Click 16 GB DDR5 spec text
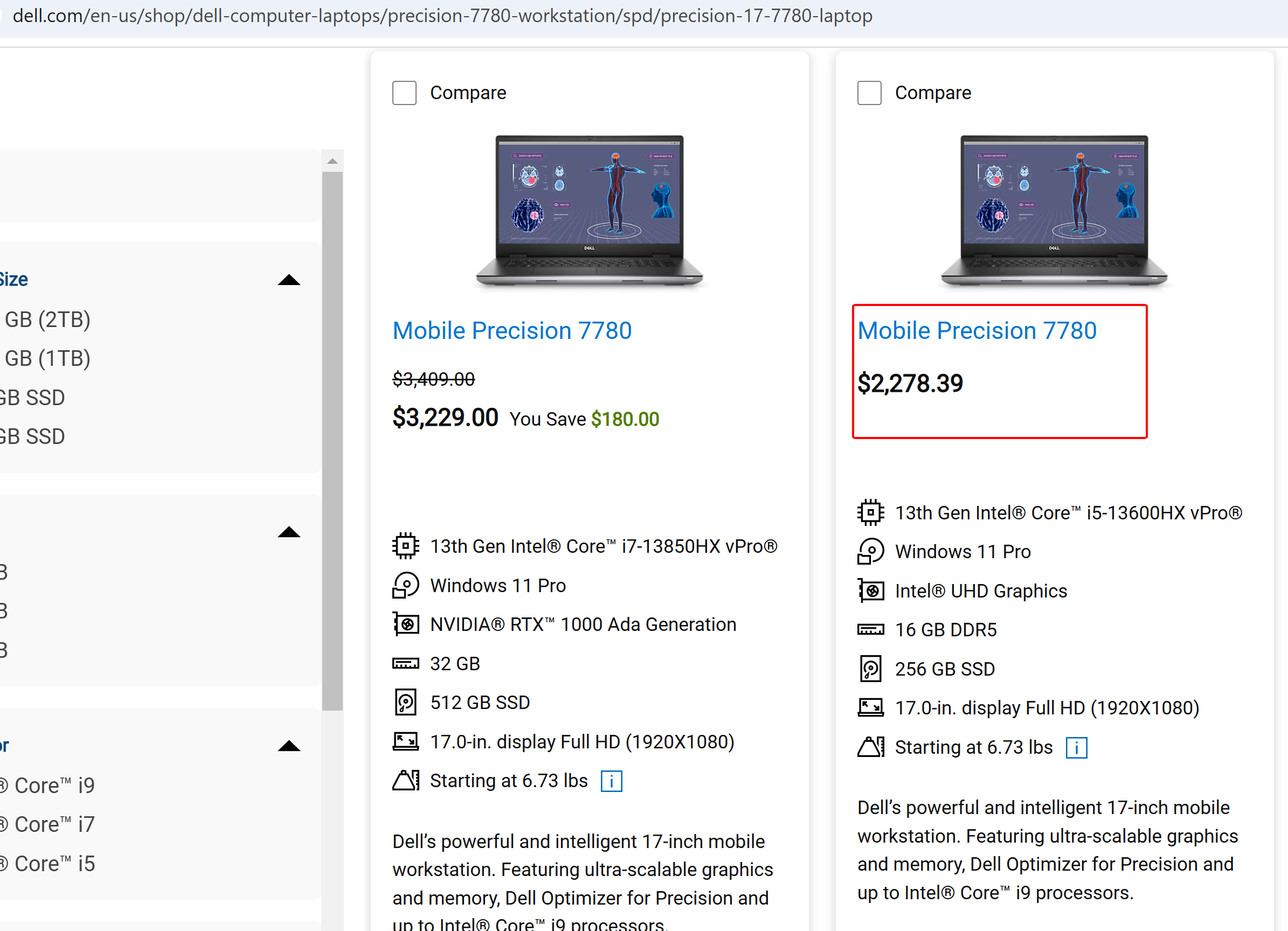Screen dimensions: 1288x931 pos(946,630)
